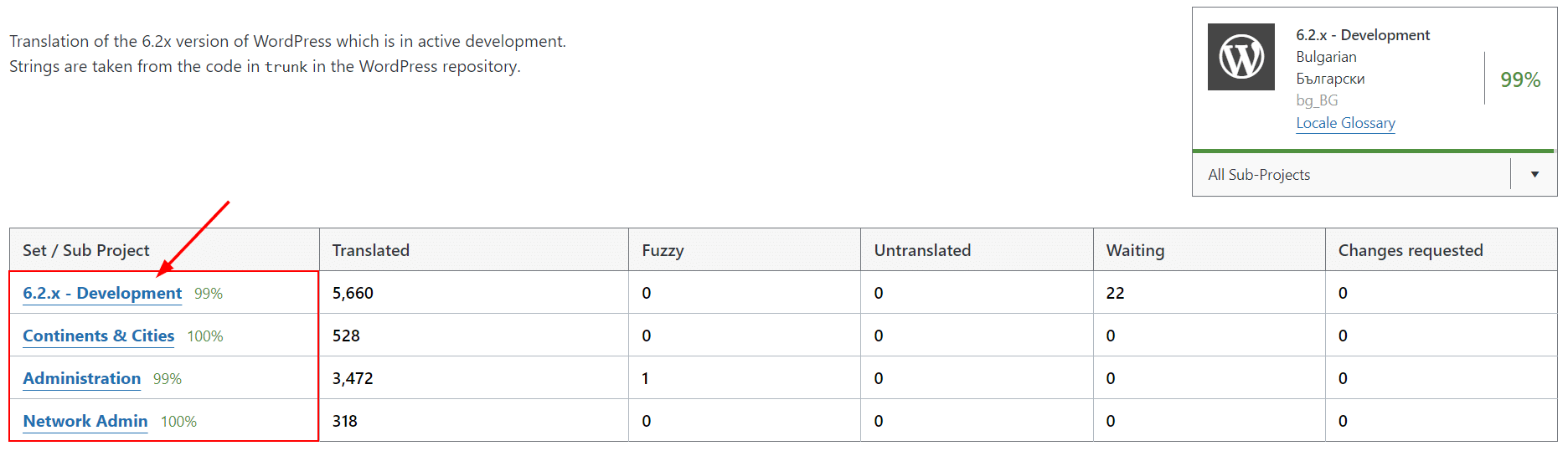1568x451 pixels.
Task: Open the Locale Glossary link
Action: pos(1345,123)
